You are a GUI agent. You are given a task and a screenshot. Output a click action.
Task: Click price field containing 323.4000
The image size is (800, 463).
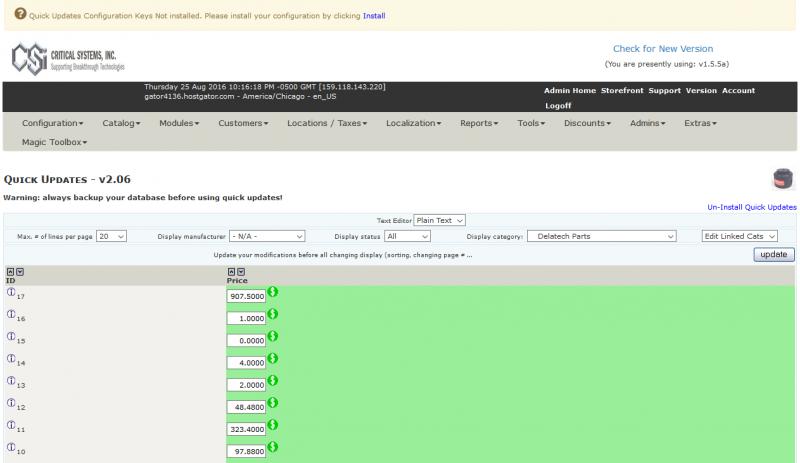click(x=246, y=429)
